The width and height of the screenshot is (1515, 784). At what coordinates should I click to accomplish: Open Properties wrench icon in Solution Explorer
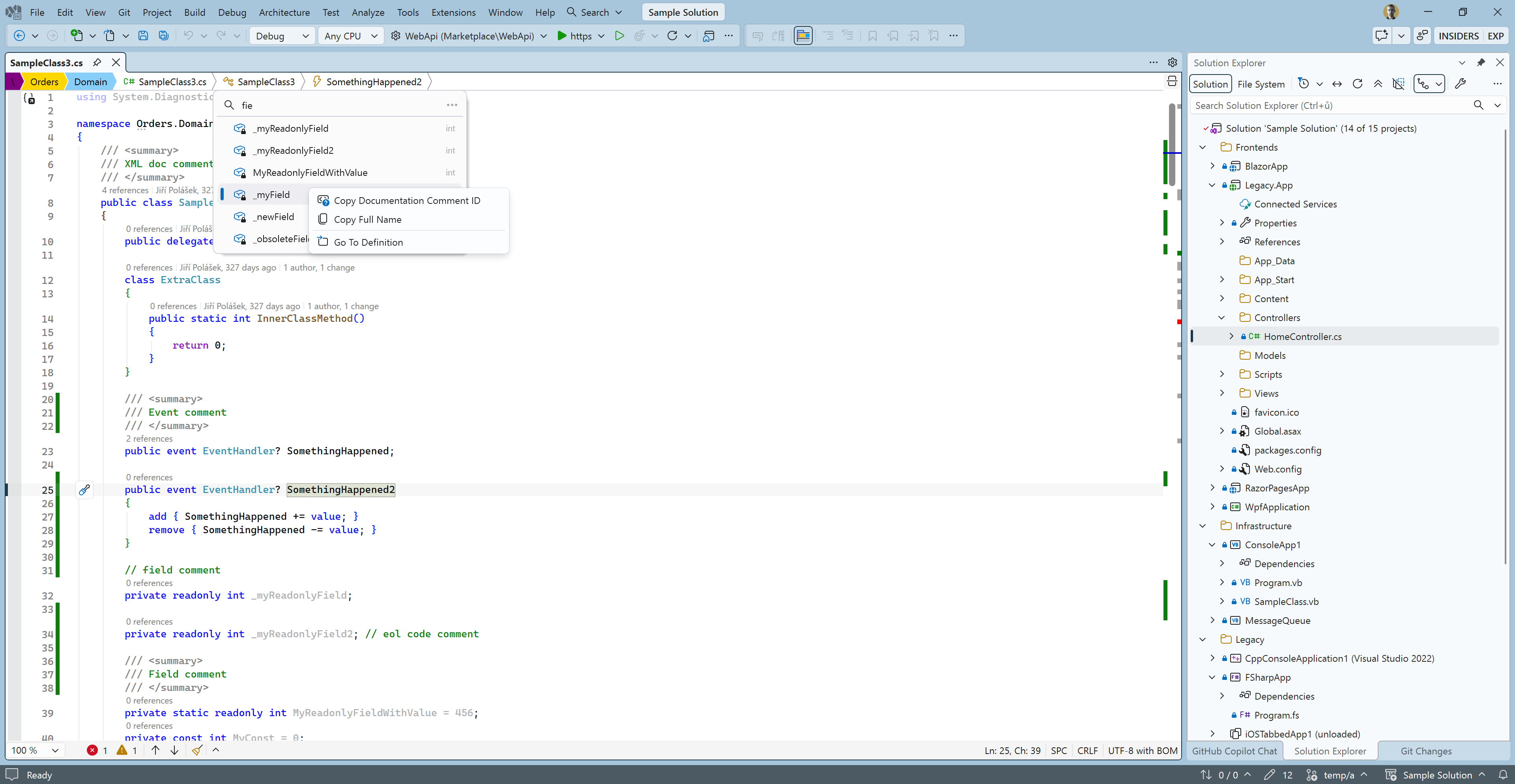[x=1460, y=84]
